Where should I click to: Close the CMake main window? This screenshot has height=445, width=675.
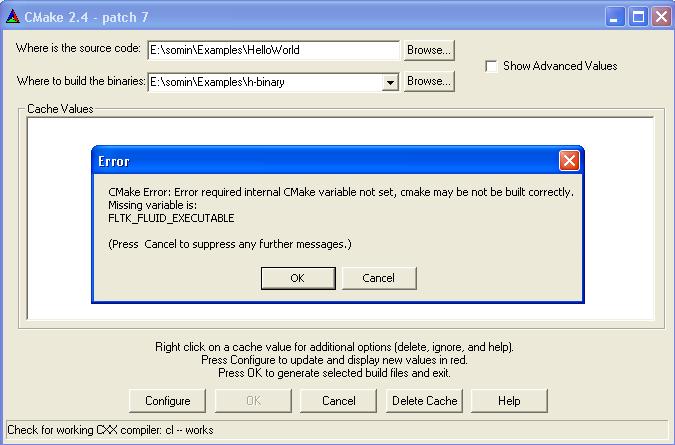click(661, 17)
